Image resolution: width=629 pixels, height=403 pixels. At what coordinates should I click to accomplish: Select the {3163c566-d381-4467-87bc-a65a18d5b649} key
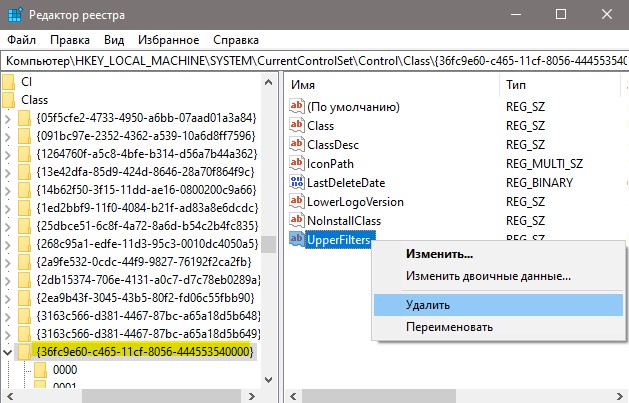[148, 334]
